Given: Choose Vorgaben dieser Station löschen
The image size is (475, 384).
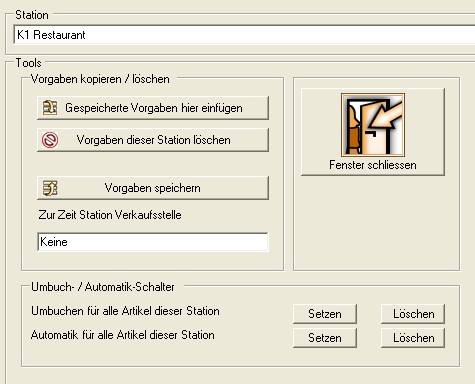Looking at the screenshot, I should 153,140.
